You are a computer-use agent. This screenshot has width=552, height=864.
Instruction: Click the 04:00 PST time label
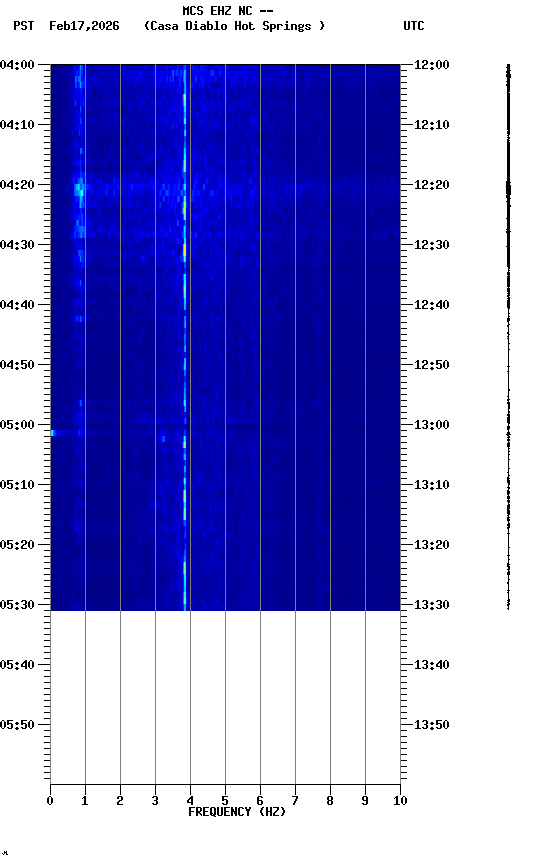click(x=17, y=65)
